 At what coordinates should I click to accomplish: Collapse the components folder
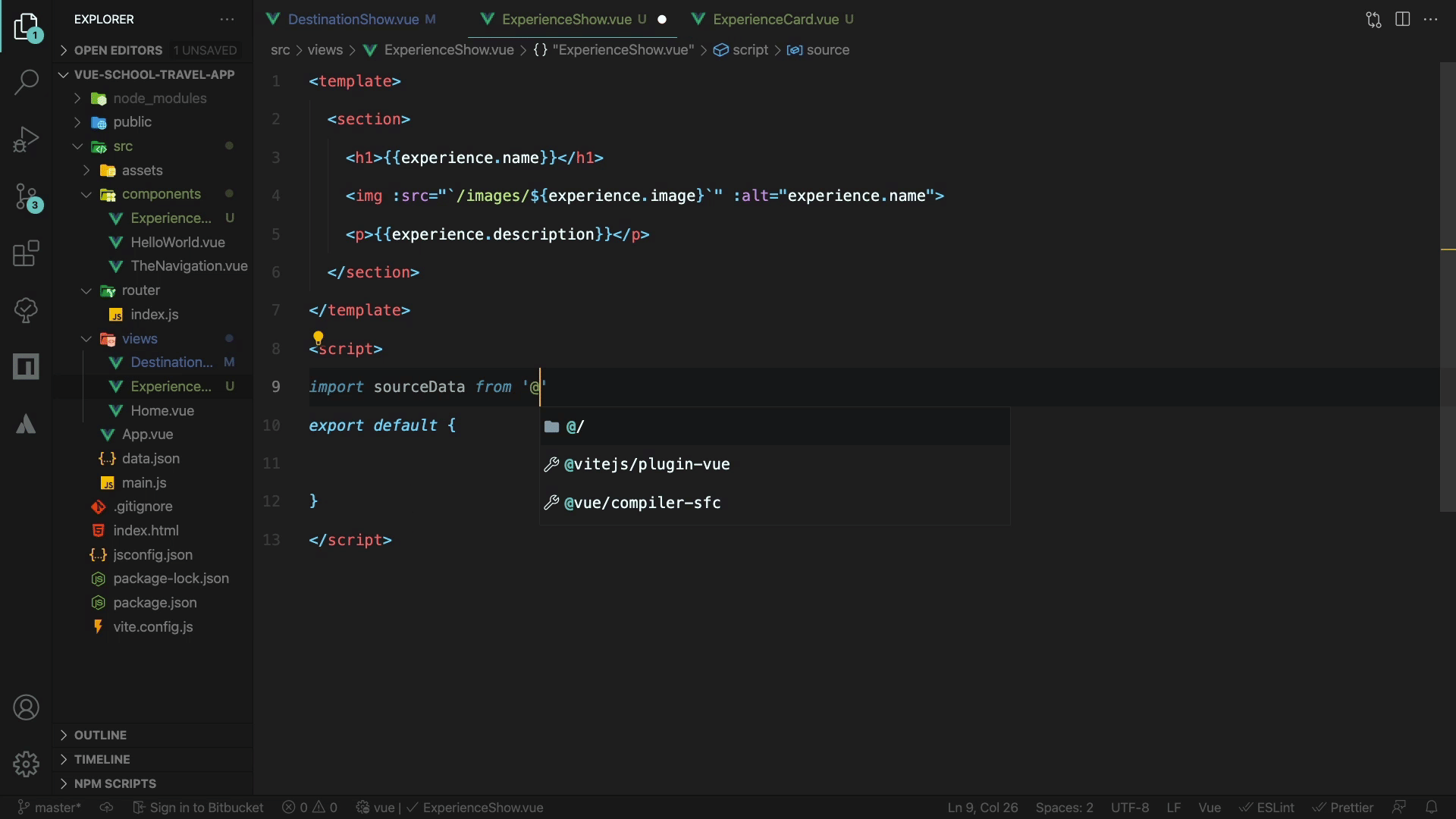click(161, 194)
